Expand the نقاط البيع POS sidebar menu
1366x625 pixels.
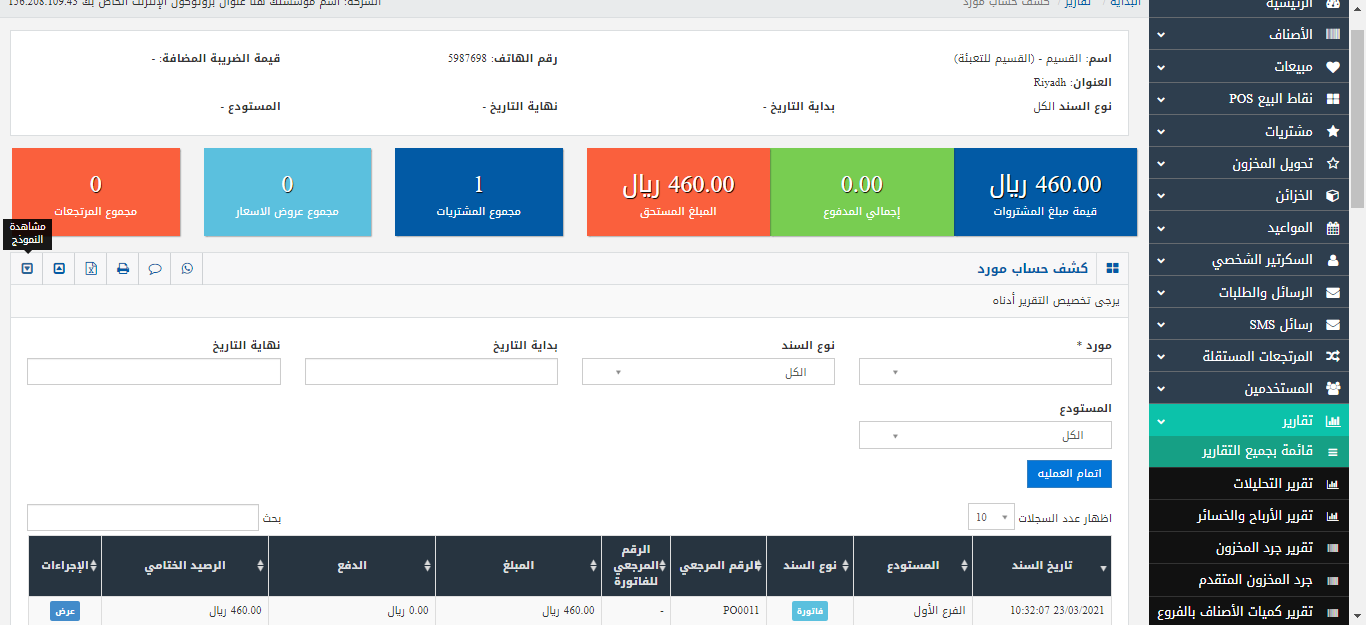(x=1256, y=99)
